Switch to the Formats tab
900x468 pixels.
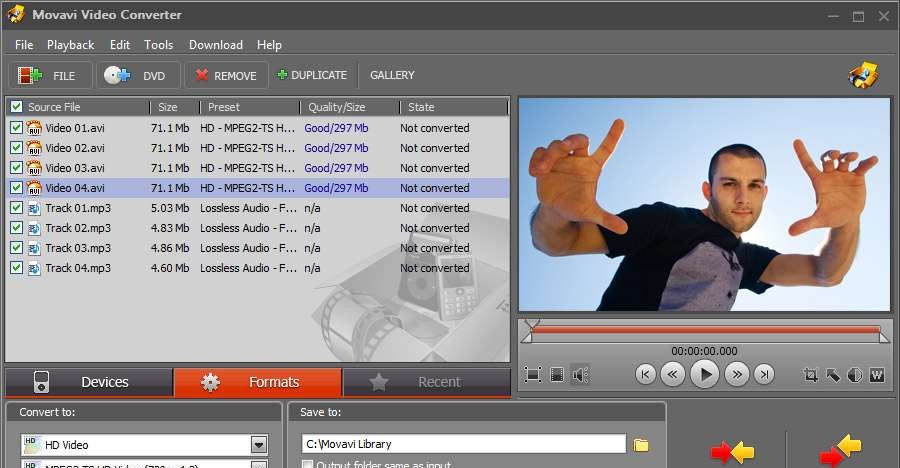[x=258, y=382]
